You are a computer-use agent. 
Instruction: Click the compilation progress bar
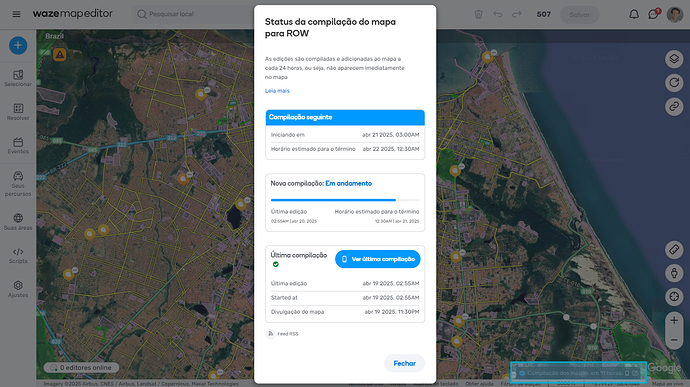pos(345,200)
